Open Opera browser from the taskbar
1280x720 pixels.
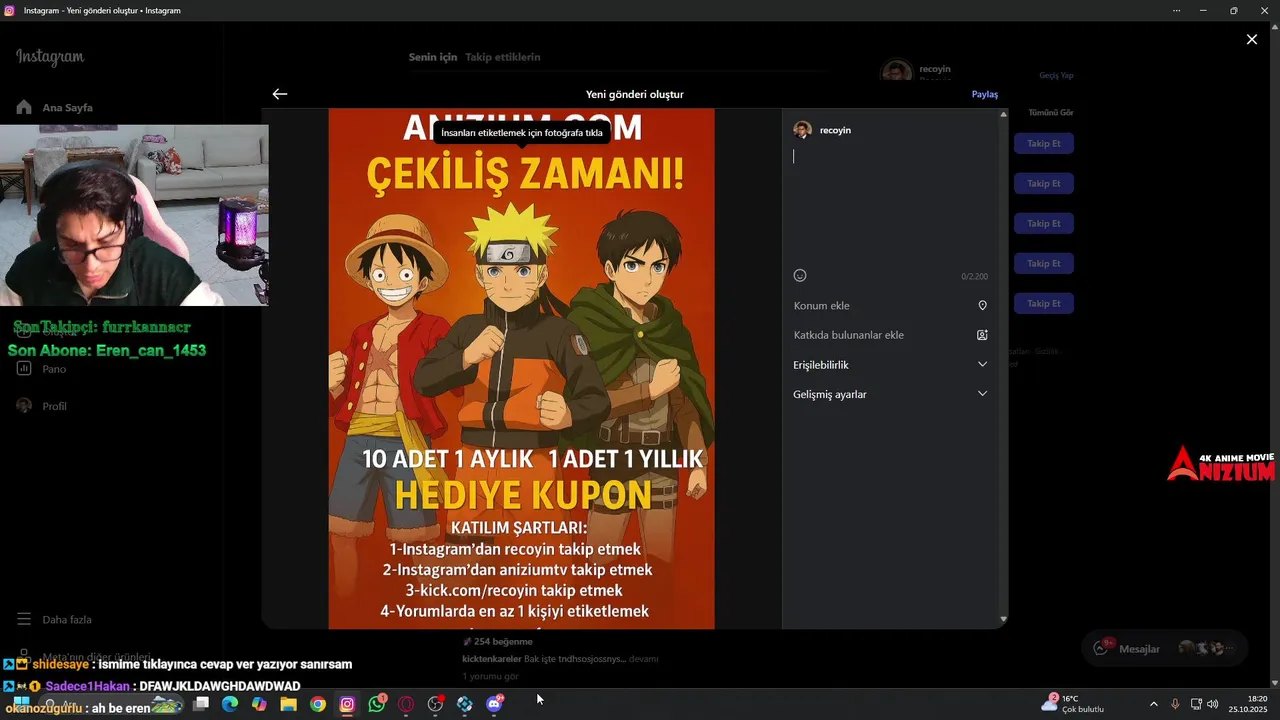(406, 704)
